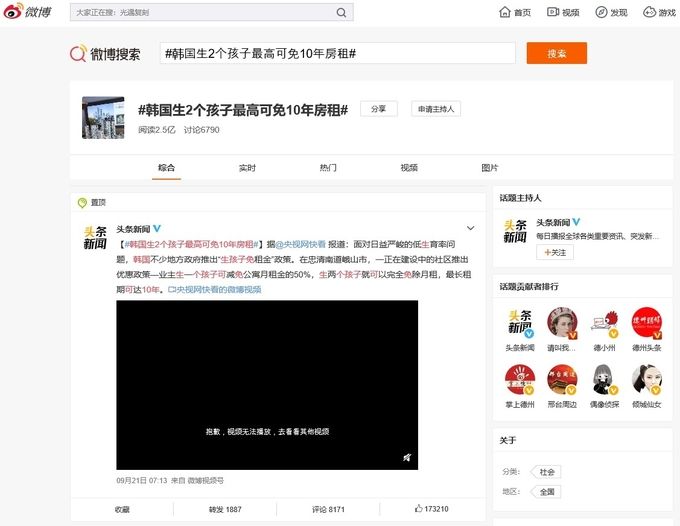This screenshot has width=680, height=526.
Task: Click the 置顶 pinned marker icon
Action: (82, 203)
